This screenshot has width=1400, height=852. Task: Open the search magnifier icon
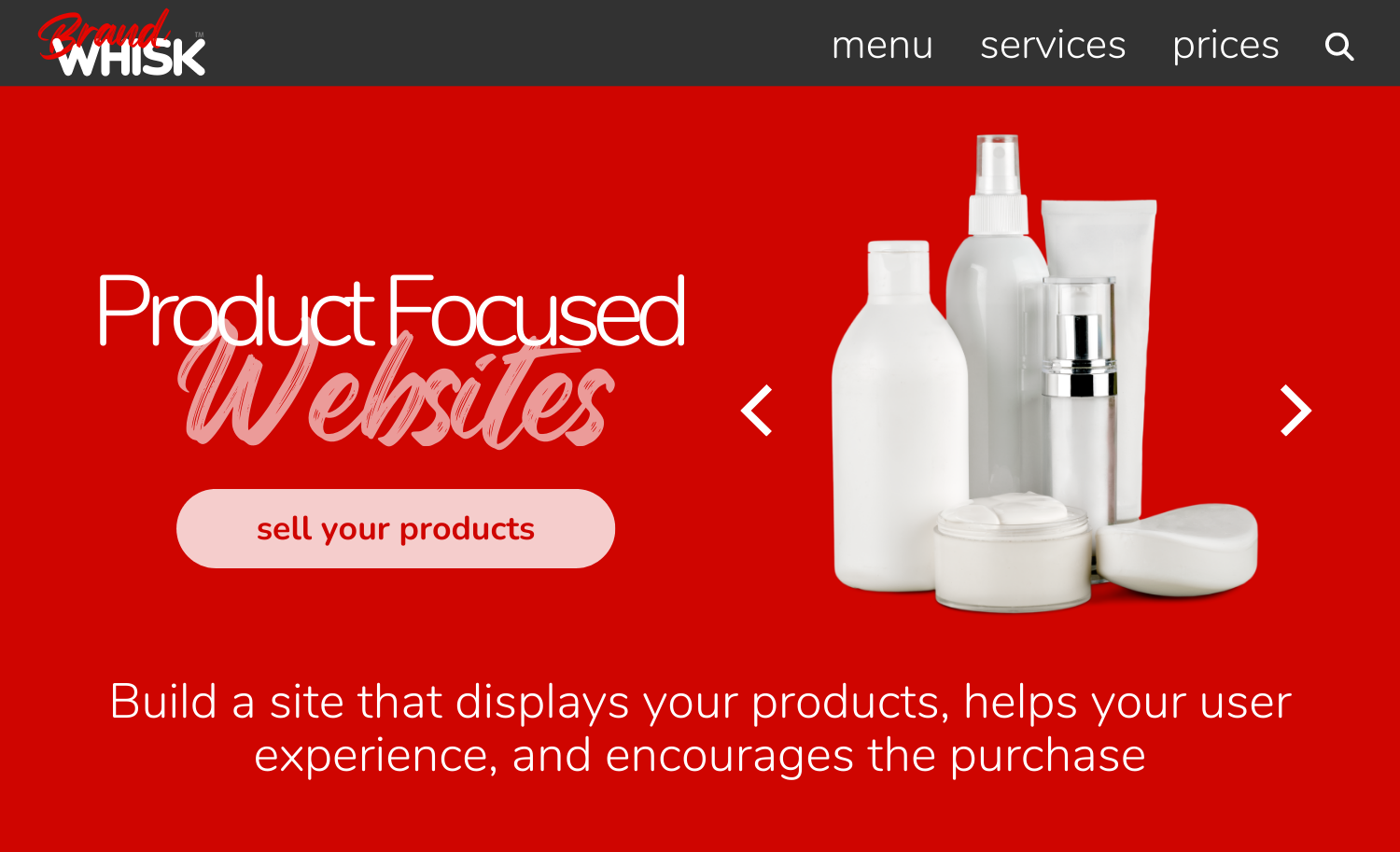tap(1339, 46)
